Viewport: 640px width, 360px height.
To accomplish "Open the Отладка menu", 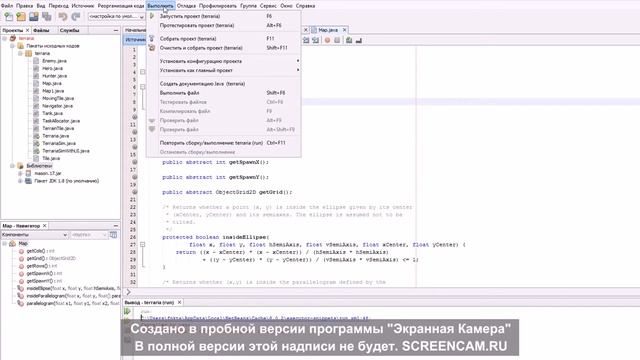I will tap(186, 6).
